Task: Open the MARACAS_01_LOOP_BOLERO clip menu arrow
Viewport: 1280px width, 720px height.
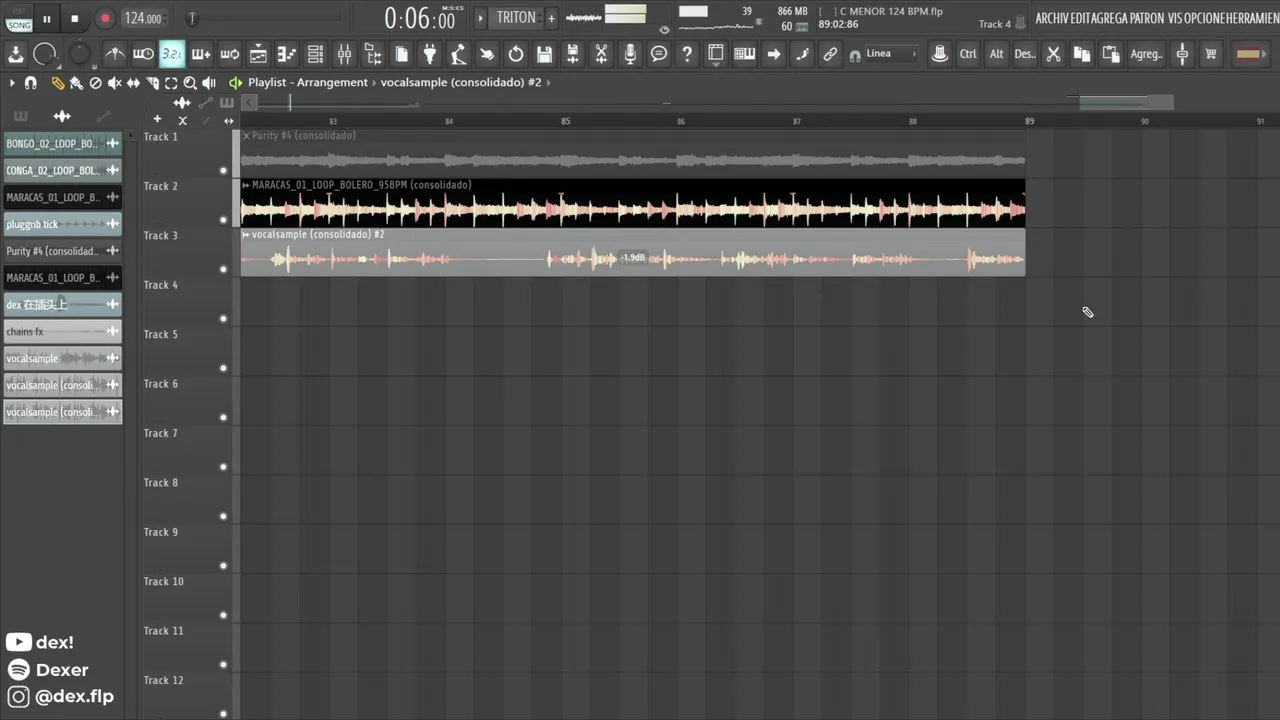Action: click(x=246, y=185)
